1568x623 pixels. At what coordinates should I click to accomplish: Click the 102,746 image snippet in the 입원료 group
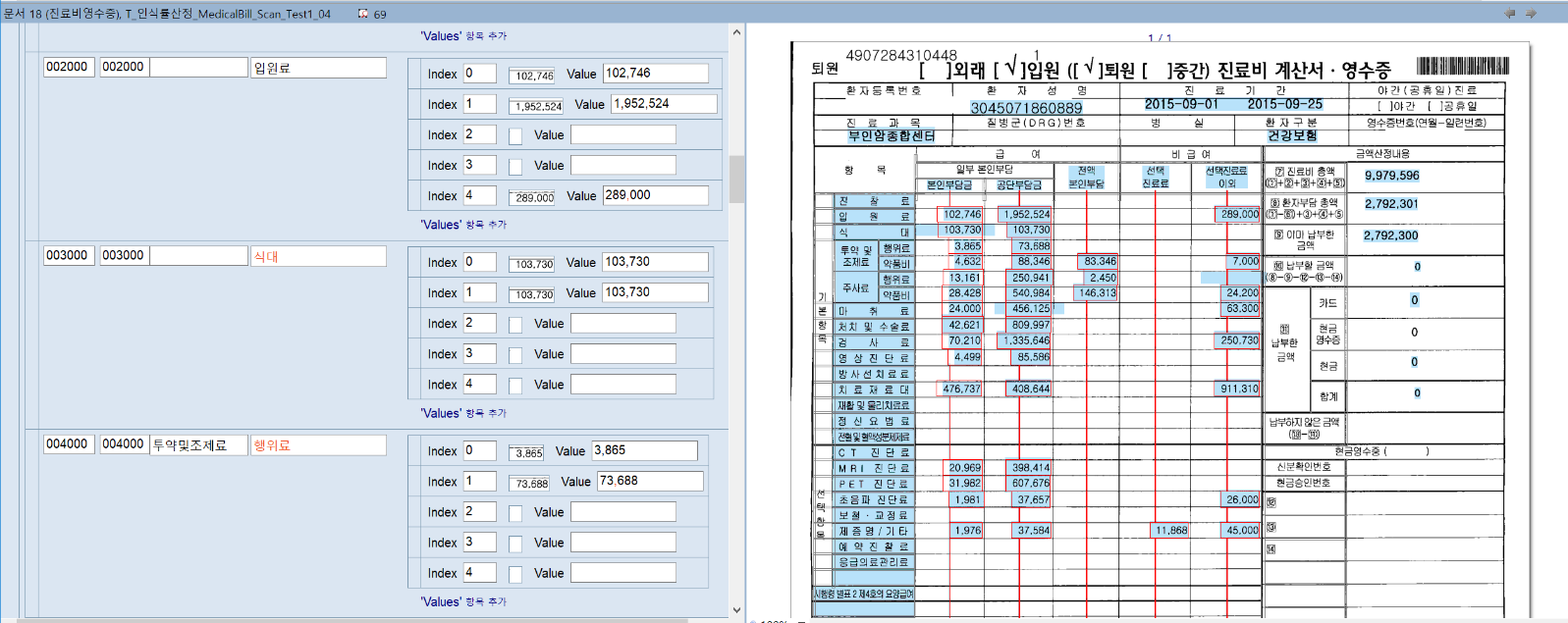532,76
